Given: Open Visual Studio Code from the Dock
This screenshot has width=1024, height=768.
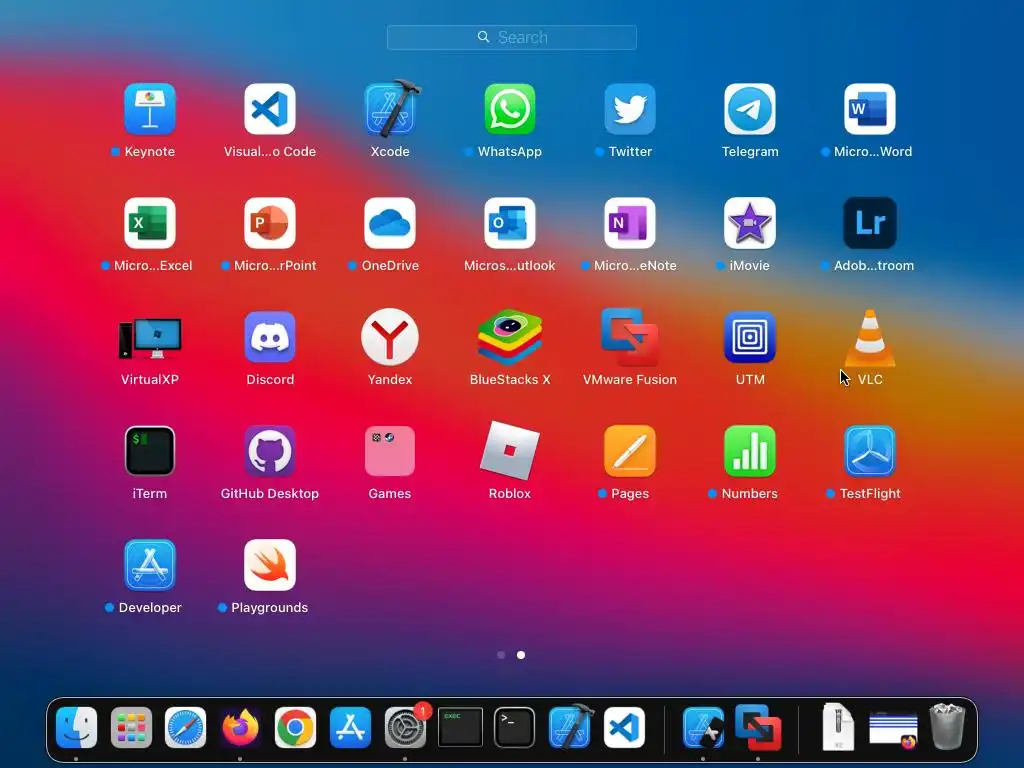Looking at the screenshot, I should coord(624,727).
